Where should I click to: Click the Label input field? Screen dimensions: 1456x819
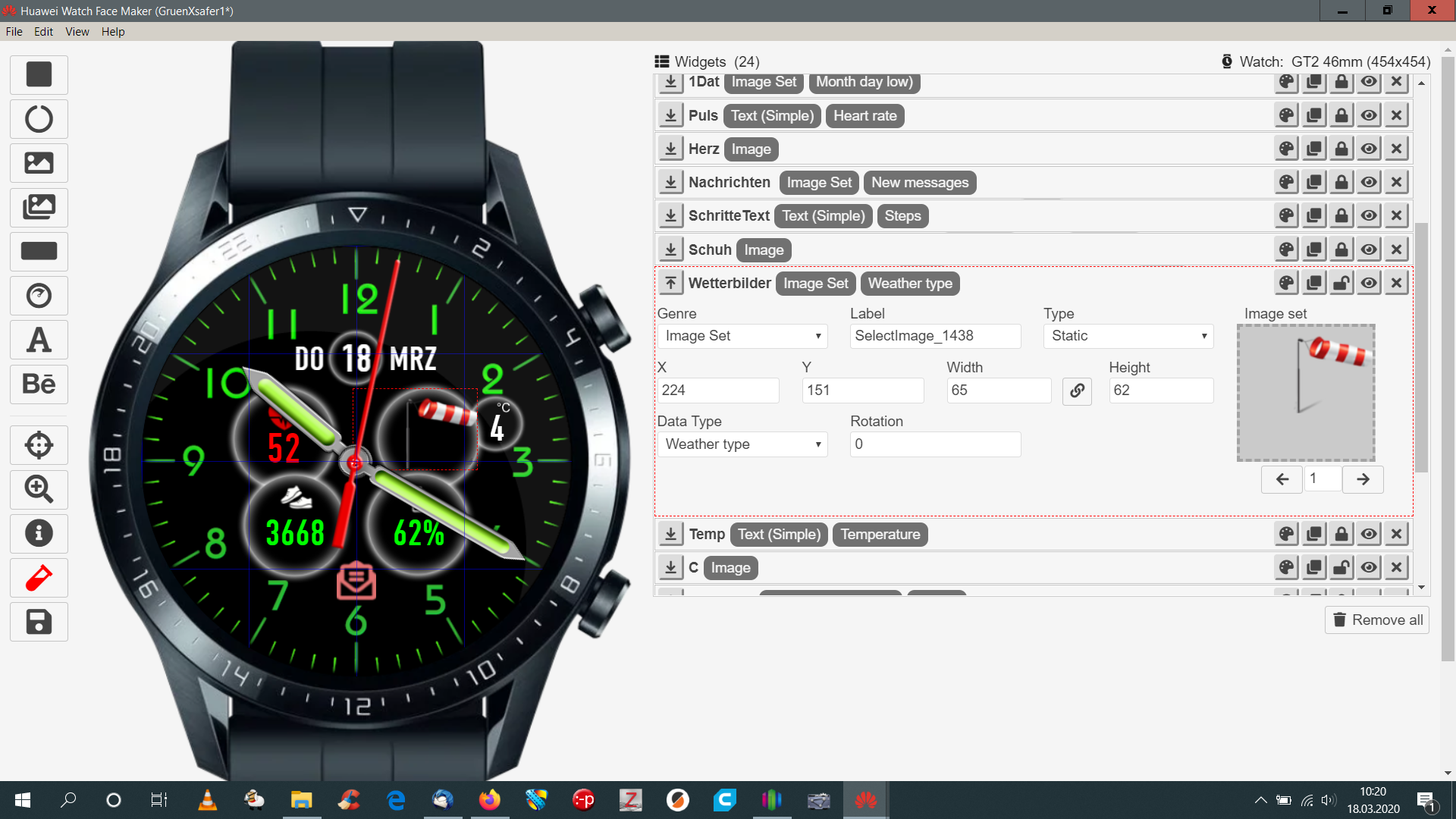click(x=935, y=336)
